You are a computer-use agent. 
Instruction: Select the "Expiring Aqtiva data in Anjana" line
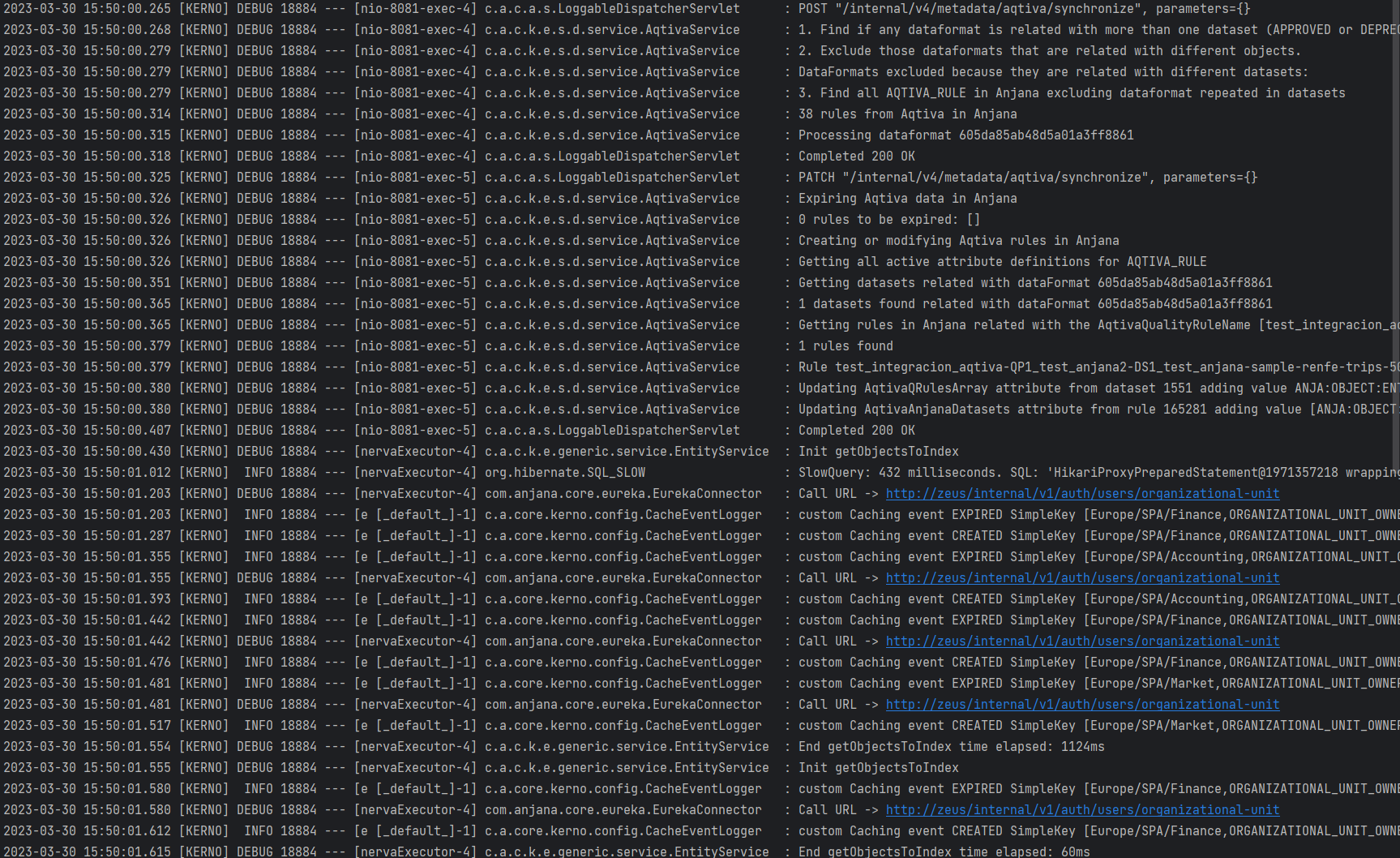[x=907, y=199]
